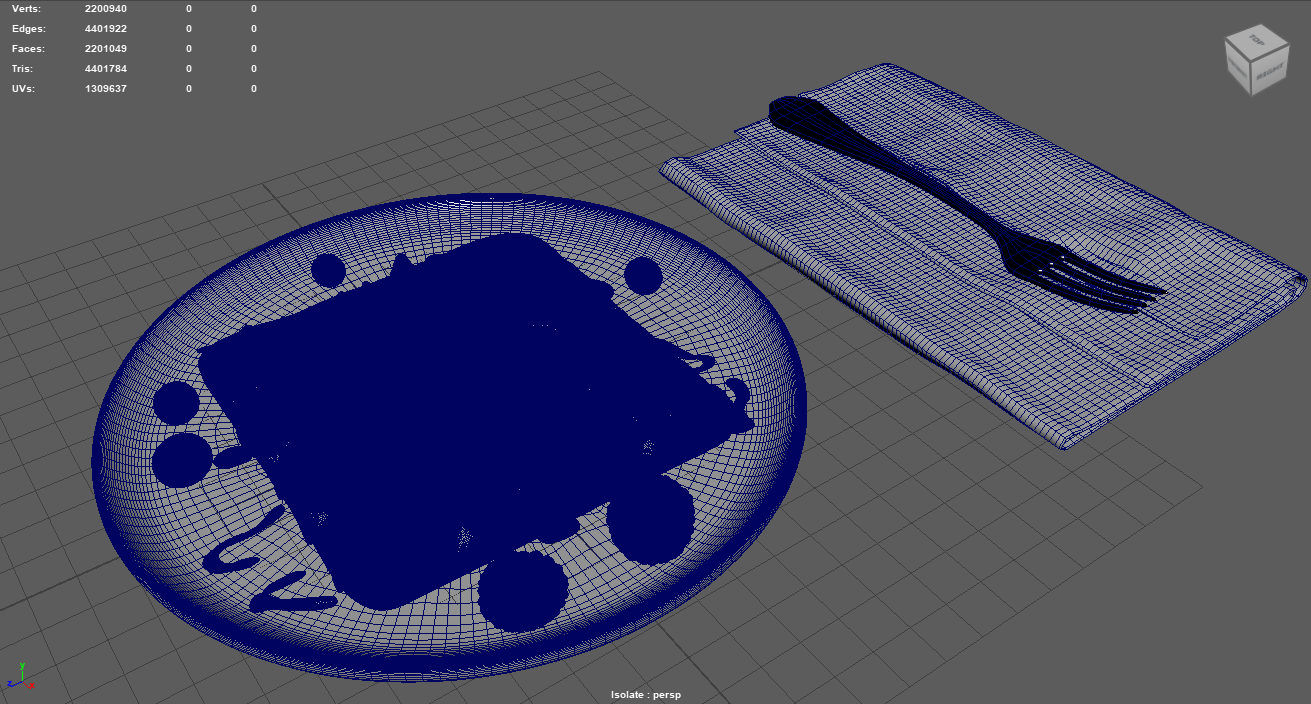Click the edge count value 4401922
The height and width of the screenshot is (704, 1311).
pyautogui.click(x=106, y=29)
